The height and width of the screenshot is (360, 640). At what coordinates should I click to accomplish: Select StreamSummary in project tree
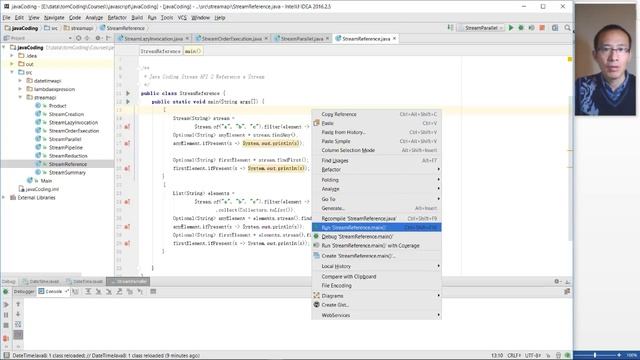click(67, 173)
